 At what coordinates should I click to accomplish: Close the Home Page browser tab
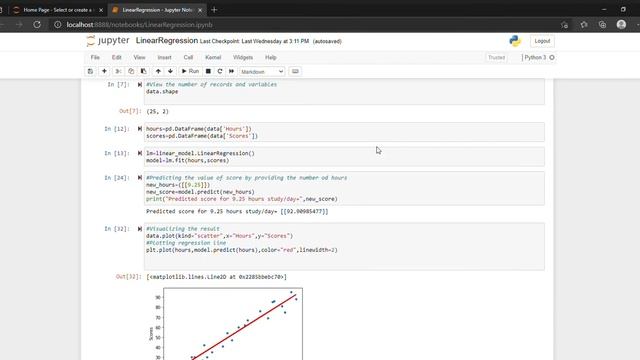pyautogui.click(x=101, y=10)
